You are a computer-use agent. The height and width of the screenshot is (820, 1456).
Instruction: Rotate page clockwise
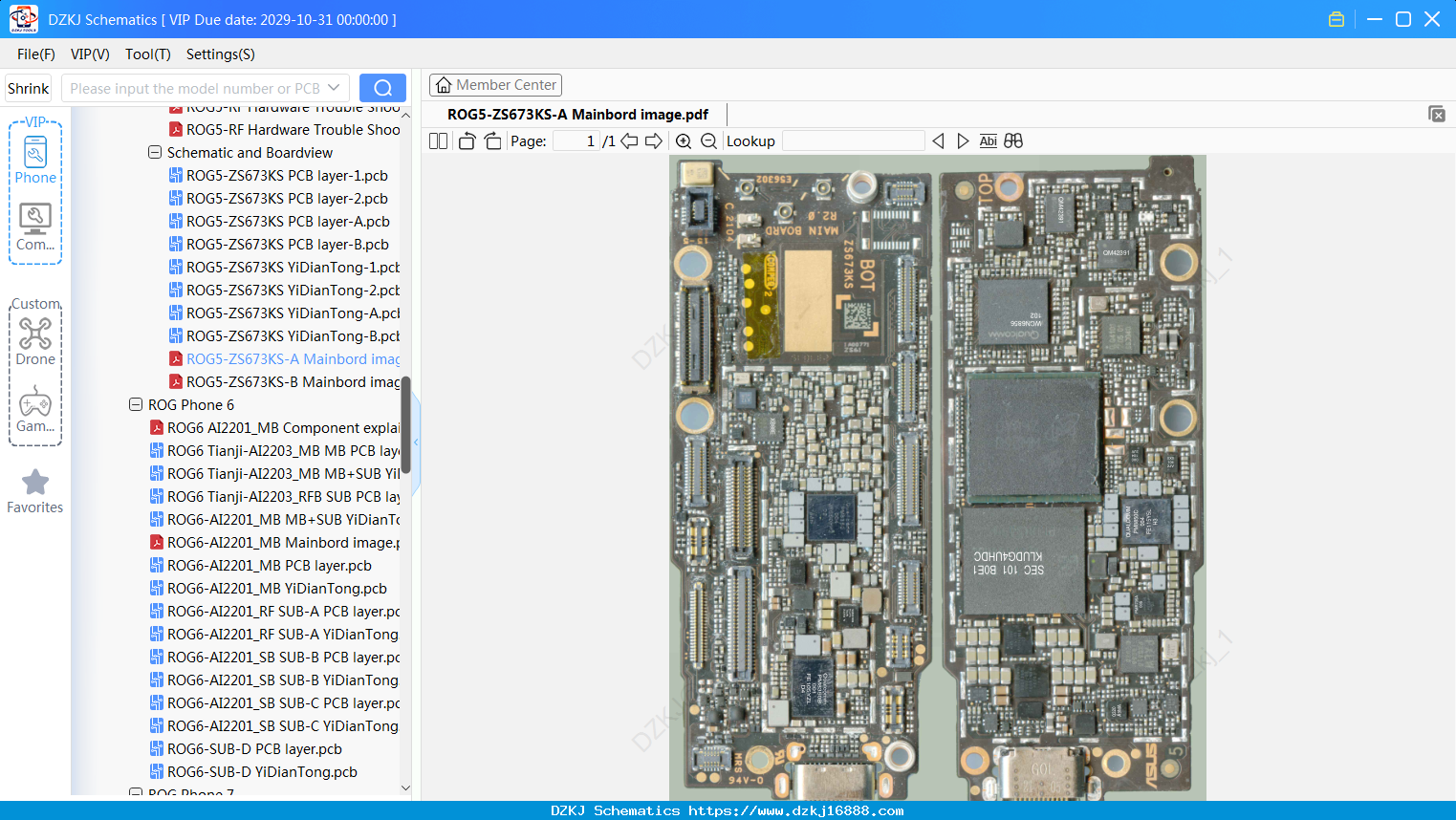click(492, 141)
